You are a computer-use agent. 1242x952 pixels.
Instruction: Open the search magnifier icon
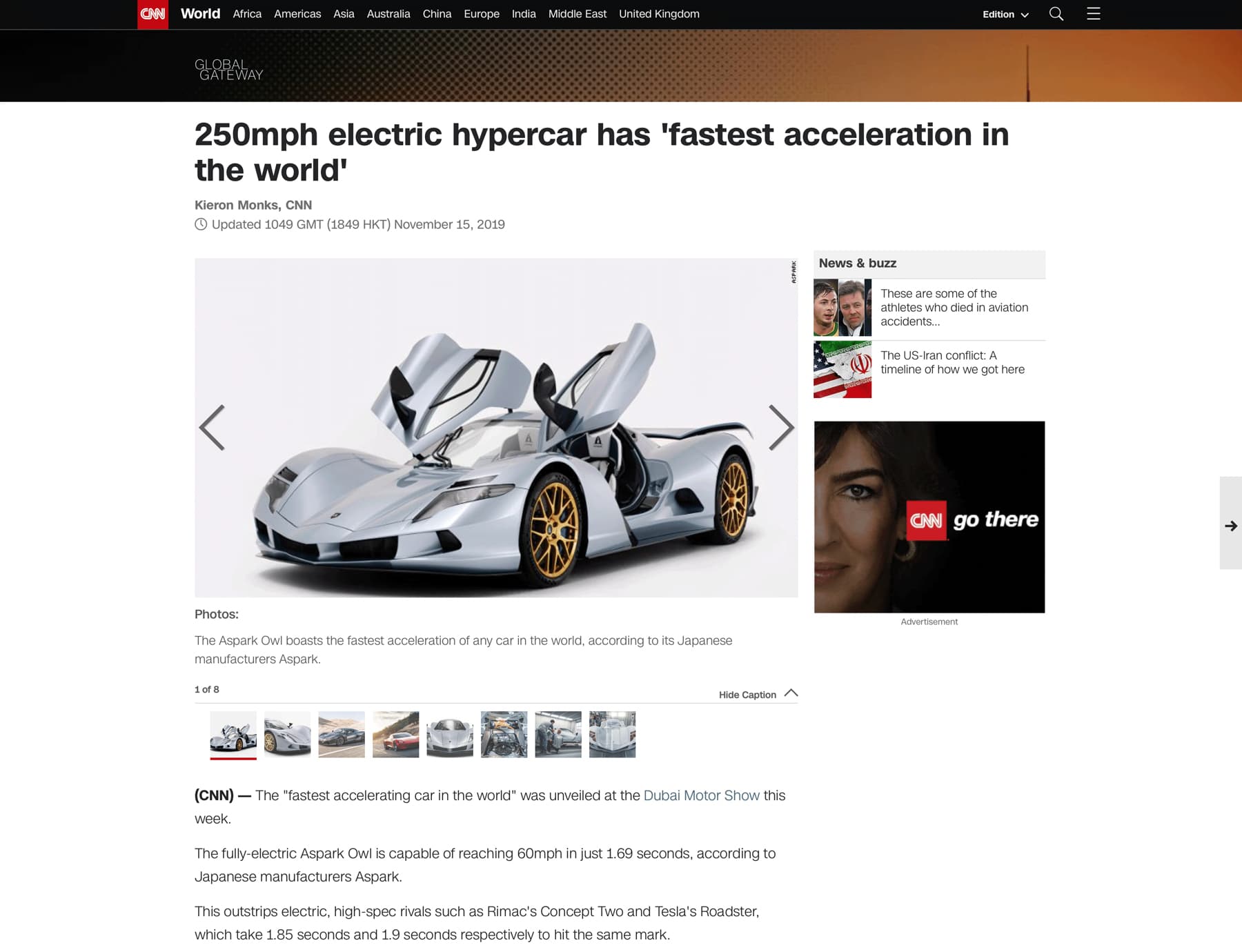[x=1056, y=14]
